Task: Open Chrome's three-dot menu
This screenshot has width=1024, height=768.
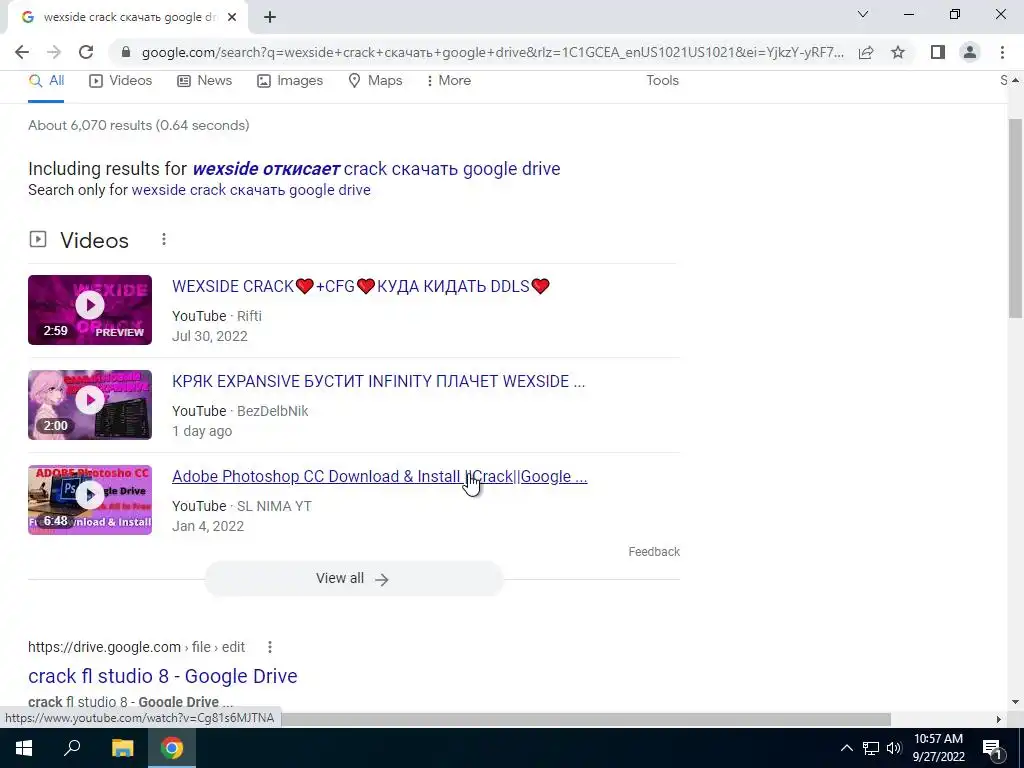Action: point(1002,52)
